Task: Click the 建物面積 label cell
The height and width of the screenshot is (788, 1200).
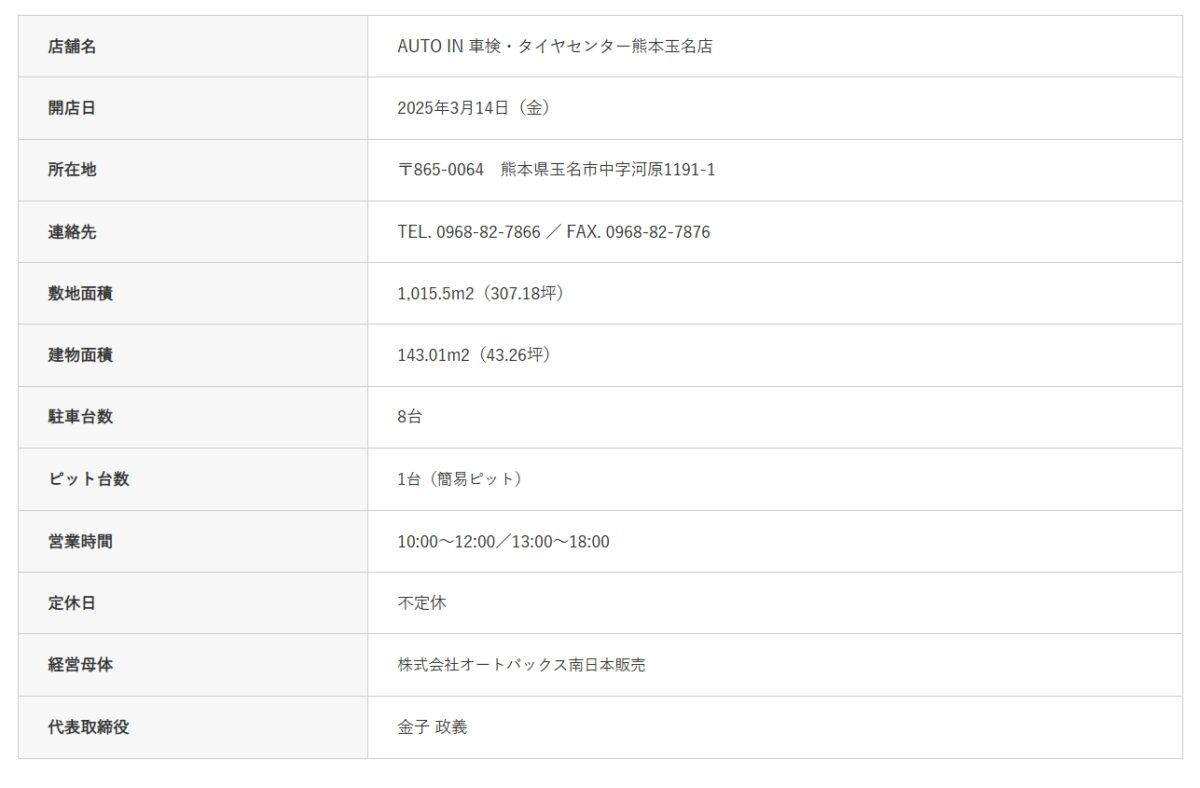Action: (80, 355)
